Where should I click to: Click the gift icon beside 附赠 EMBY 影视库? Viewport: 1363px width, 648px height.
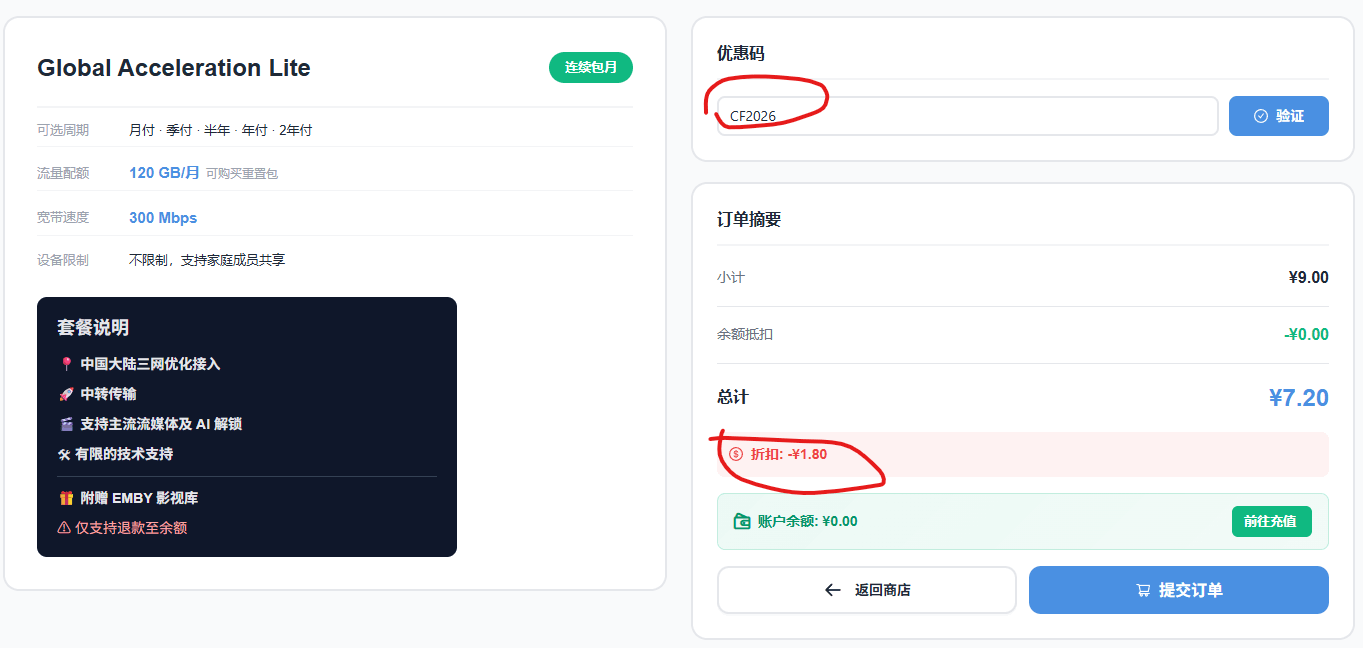pos(67,496)
